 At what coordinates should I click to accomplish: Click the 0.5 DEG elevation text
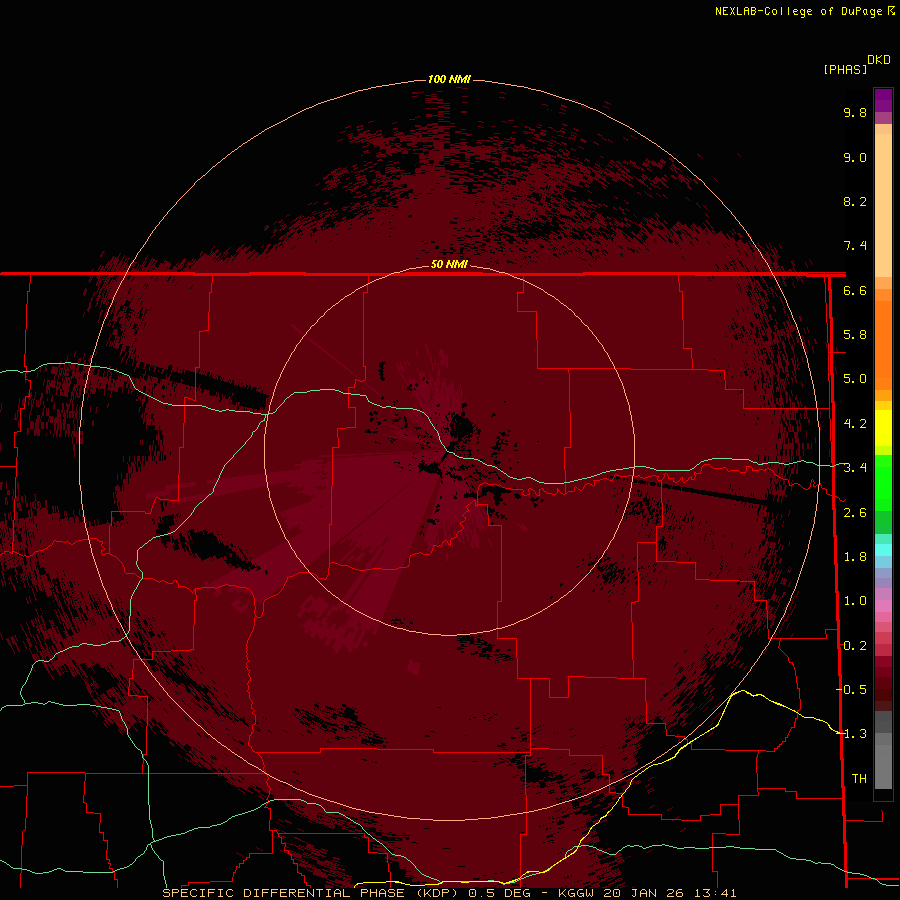[x=499, y=893]
